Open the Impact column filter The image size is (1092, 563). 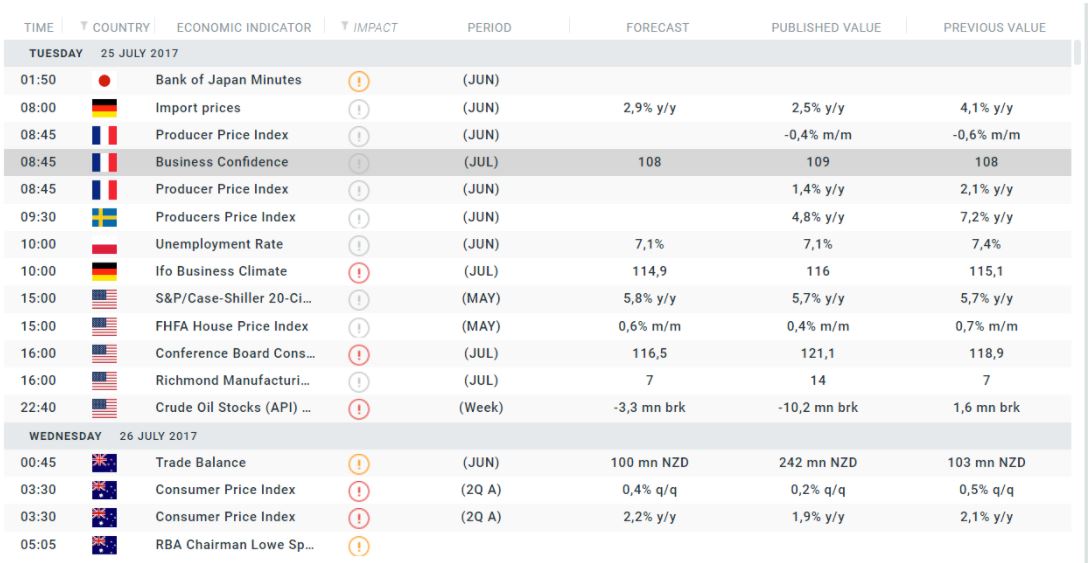click(x=345, y=27)
